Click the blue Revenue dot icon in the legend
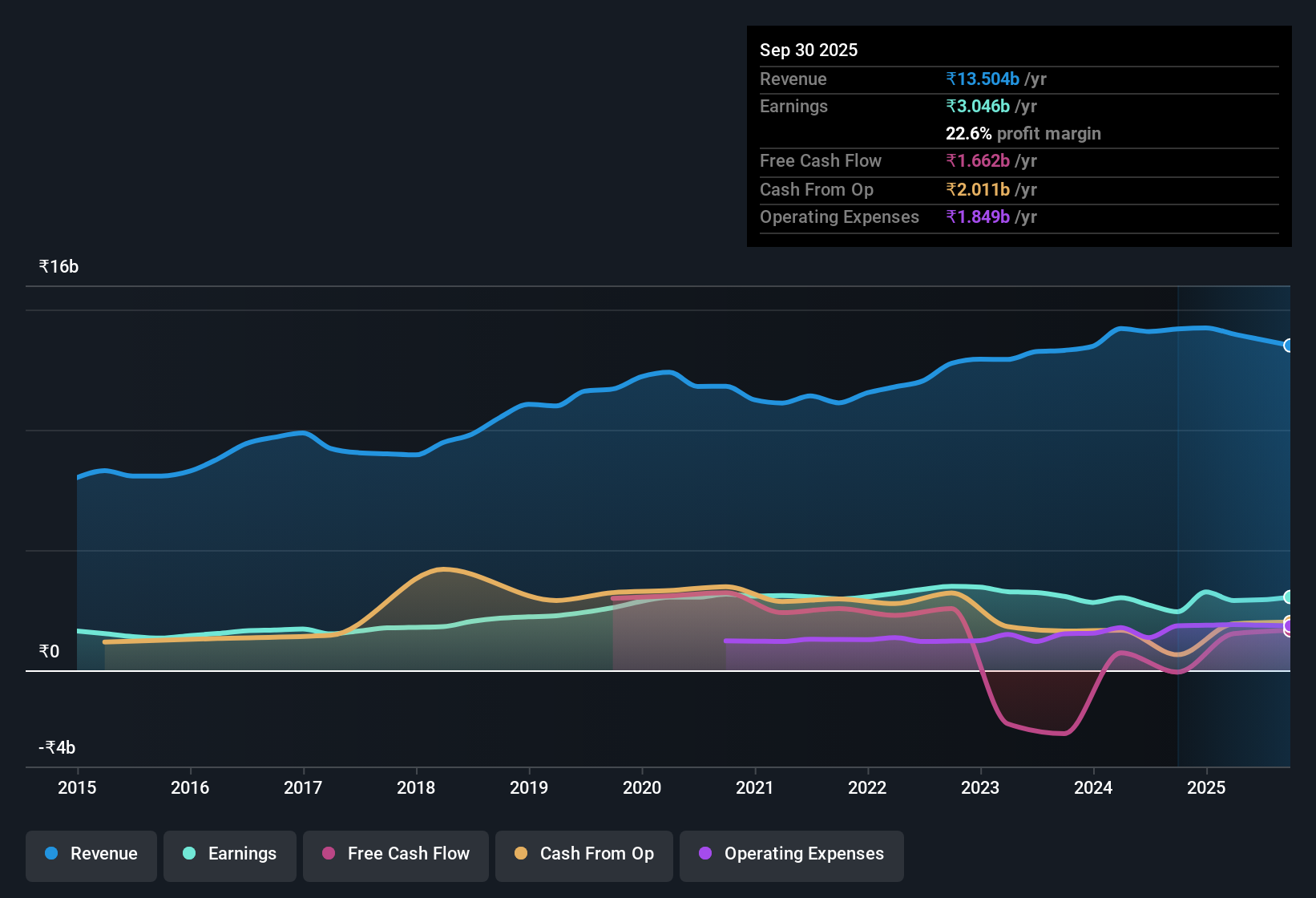The height and width of the screenshot is (898, 1316). tap(51, 854)
